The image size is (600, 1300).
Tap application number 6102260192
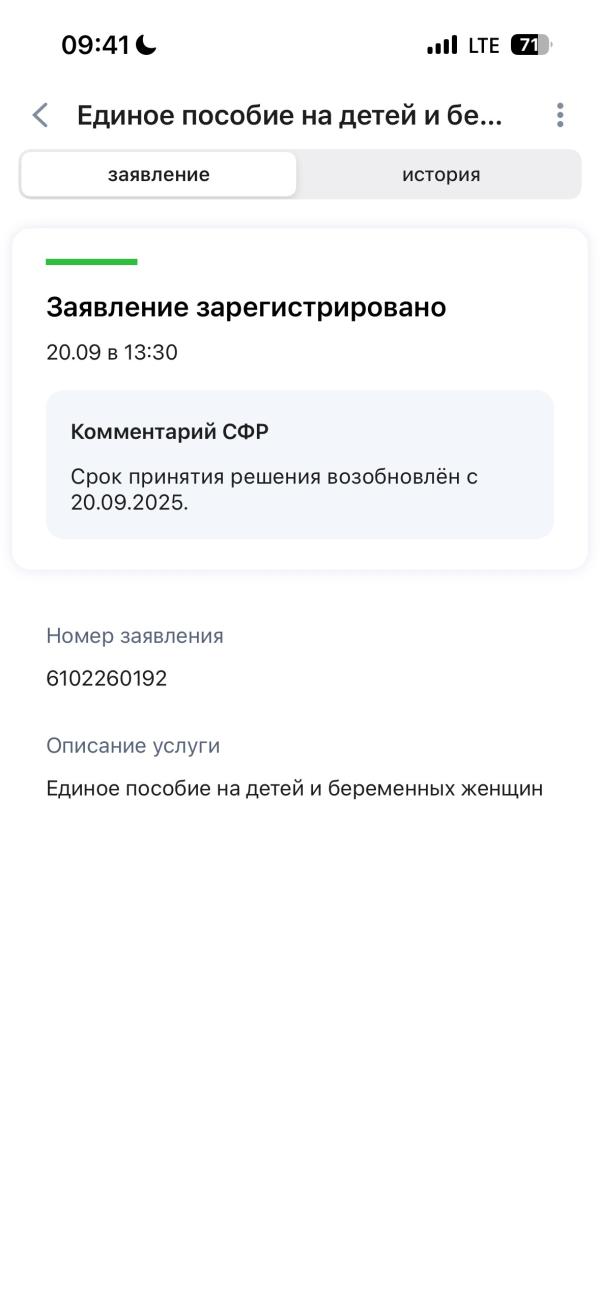[107, 679]
